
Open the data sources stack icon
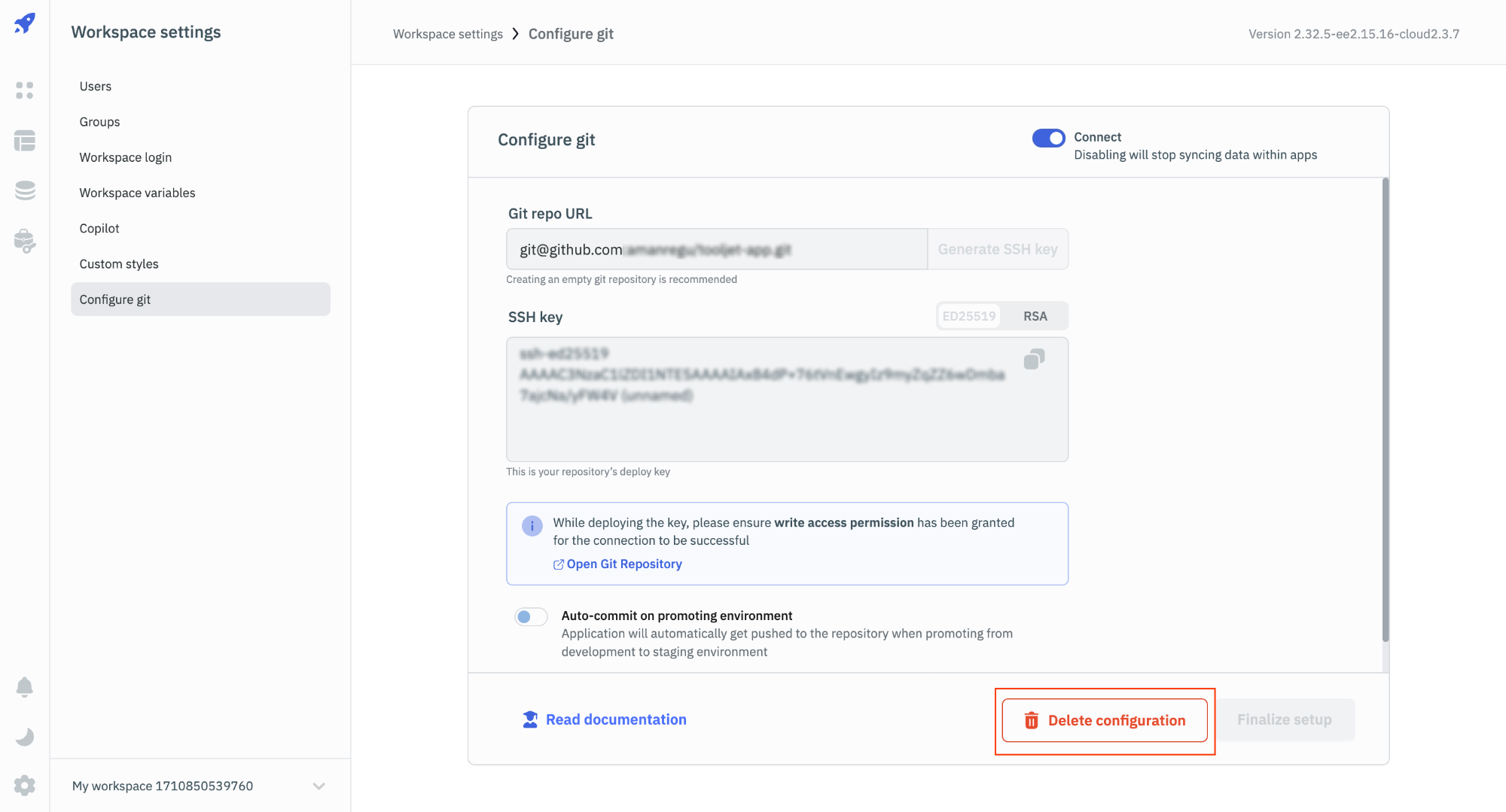(25, 190)
